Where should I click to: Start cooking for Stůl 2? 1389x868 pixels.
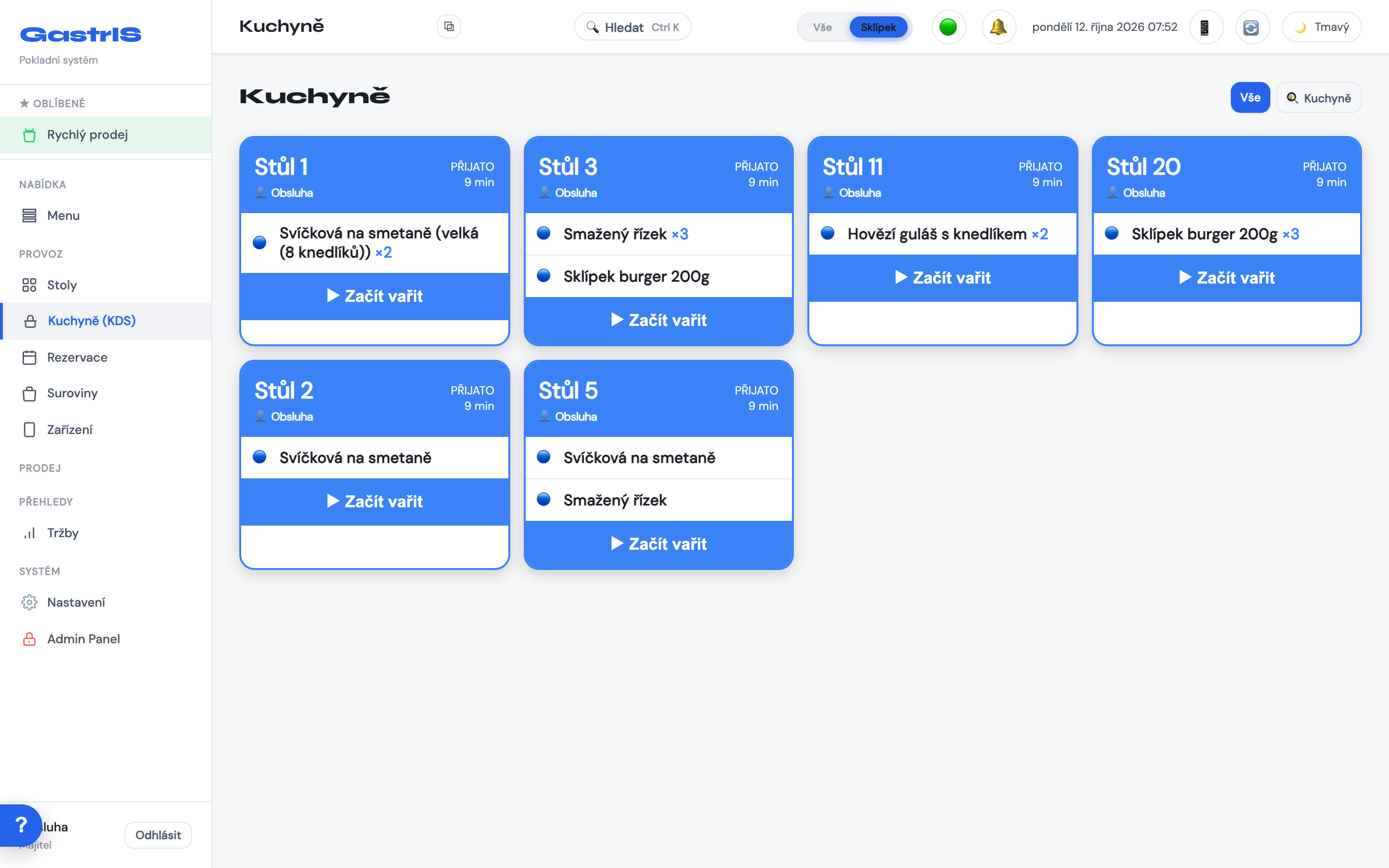coord(375,502)
